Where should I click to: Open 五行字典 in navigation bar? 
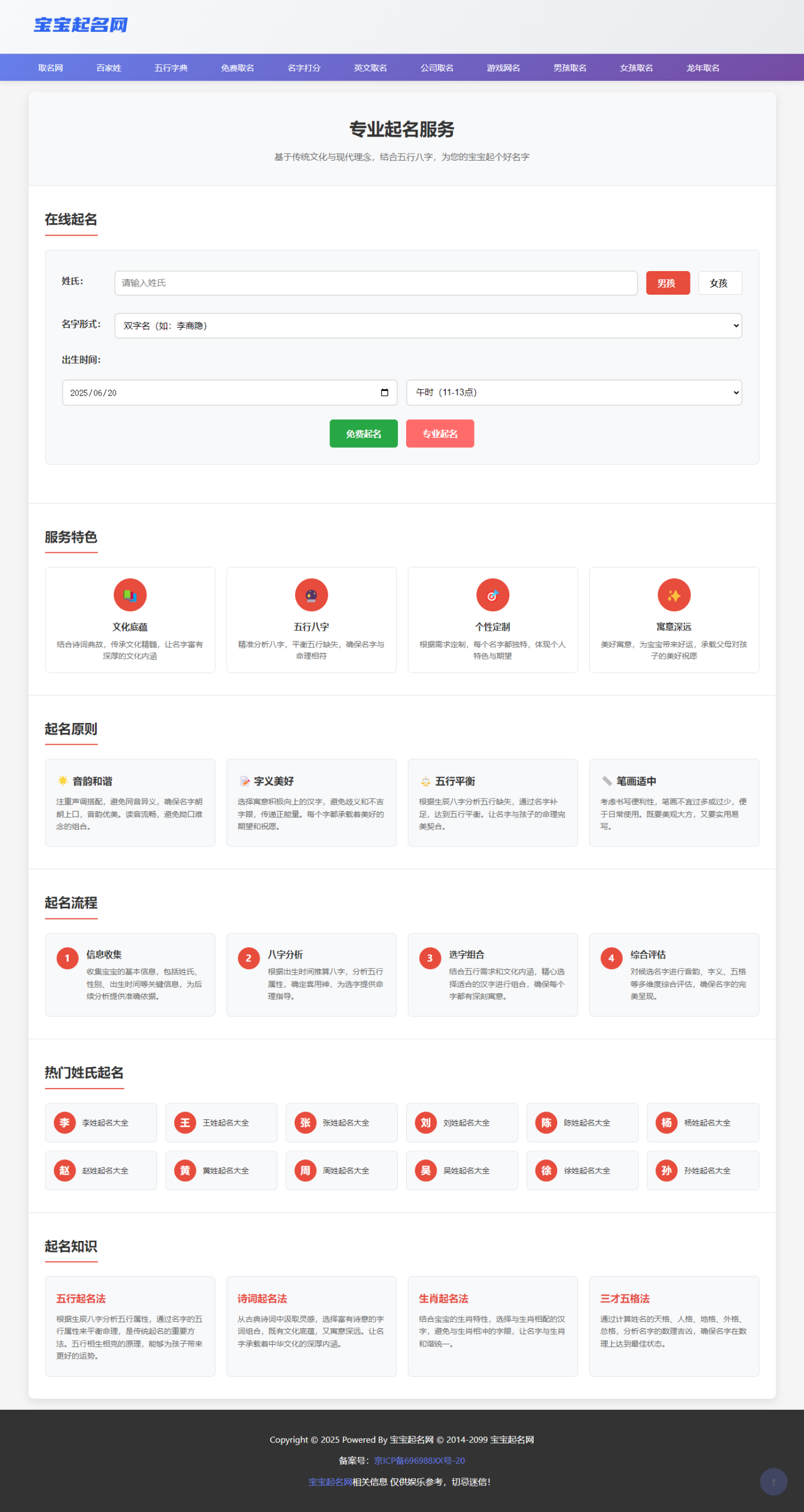171,68
